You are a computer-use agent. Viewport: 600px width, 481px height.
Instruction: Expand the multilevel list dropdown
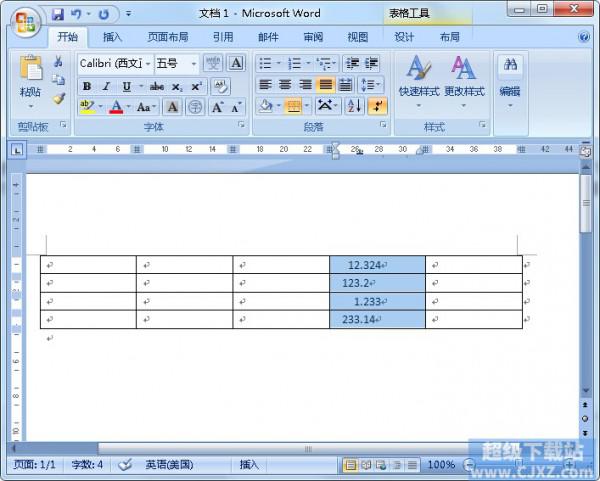[x=334, y=63]
